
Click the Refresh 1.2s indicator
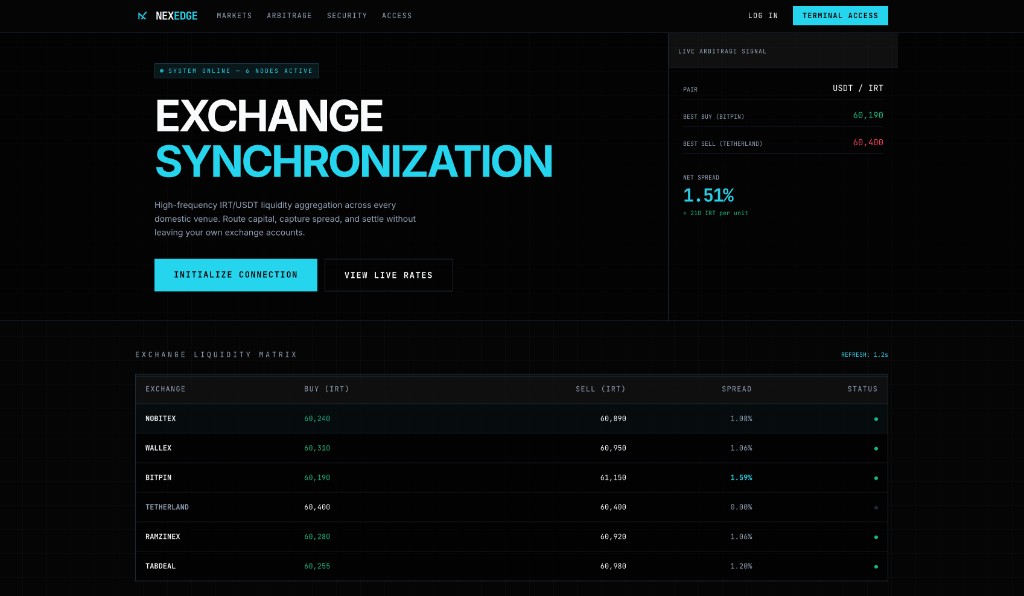pos(865,354)
